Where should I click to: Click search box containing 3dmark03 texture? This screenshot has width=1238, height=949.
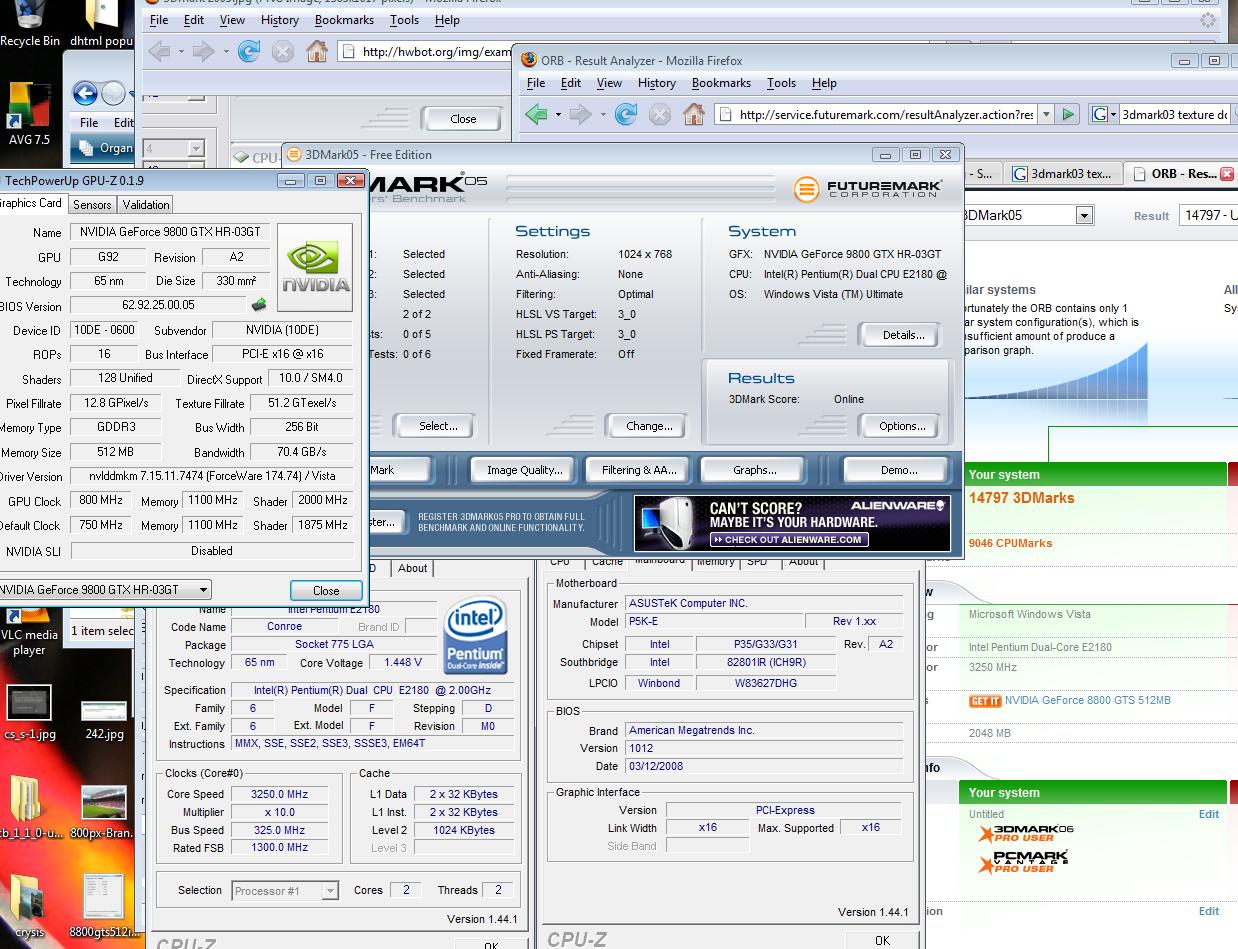coord(1173,115)
